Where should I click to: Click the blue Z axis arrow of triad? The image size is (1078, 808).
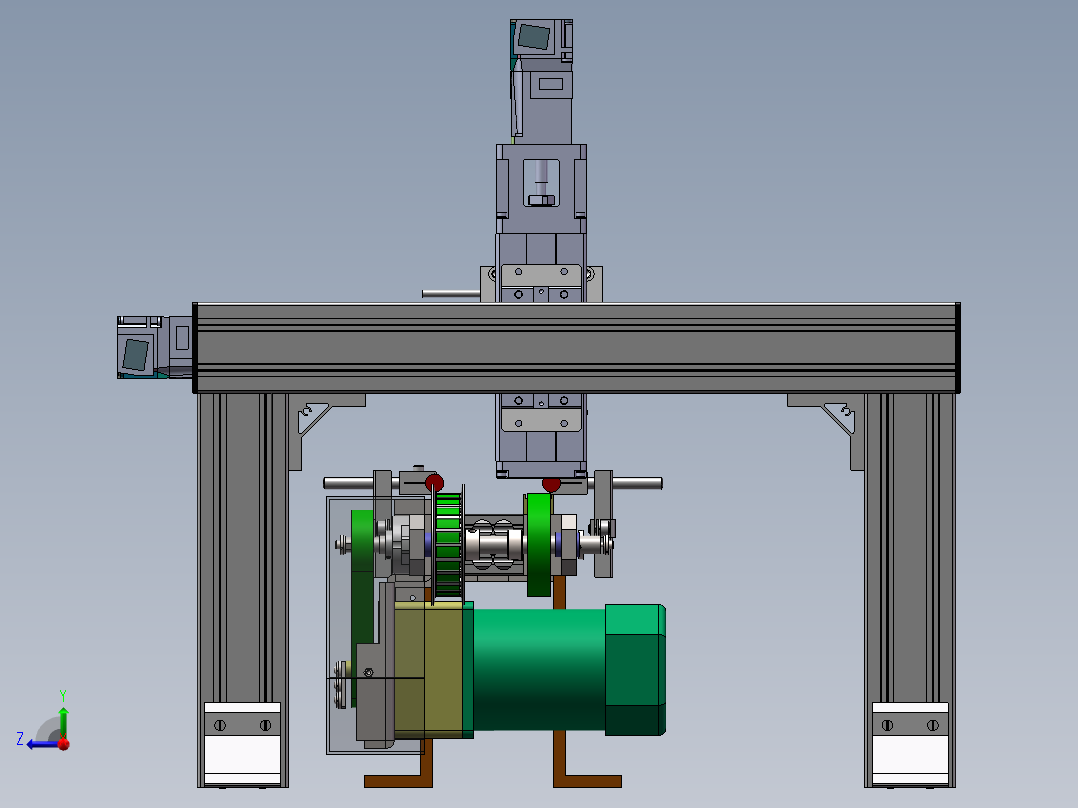(x=40, y=744)
